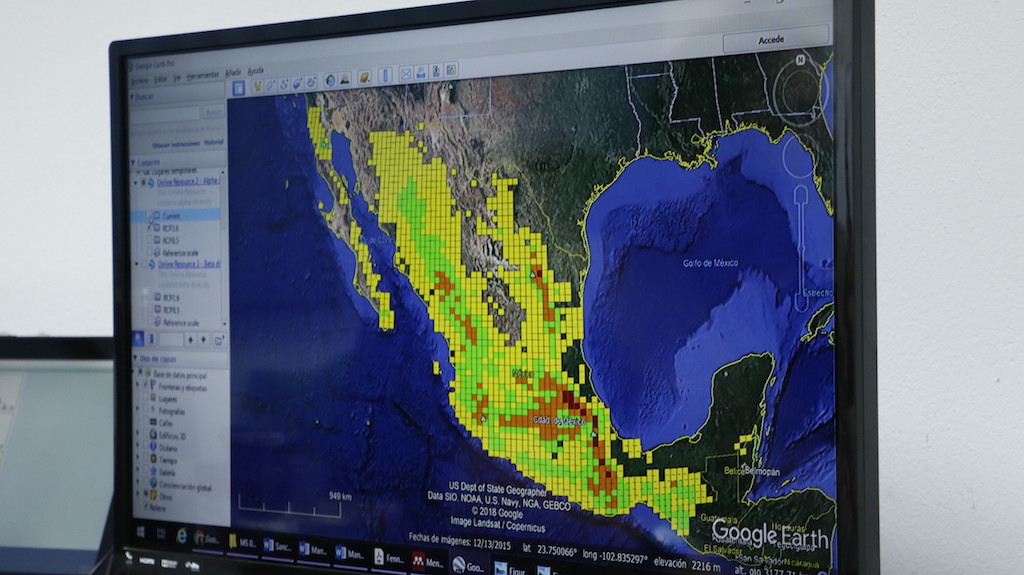The image size is (1024, 575).
Task: Open the Mendeley taskbar item
Action: pyautogui.click(x=427, y=561)
